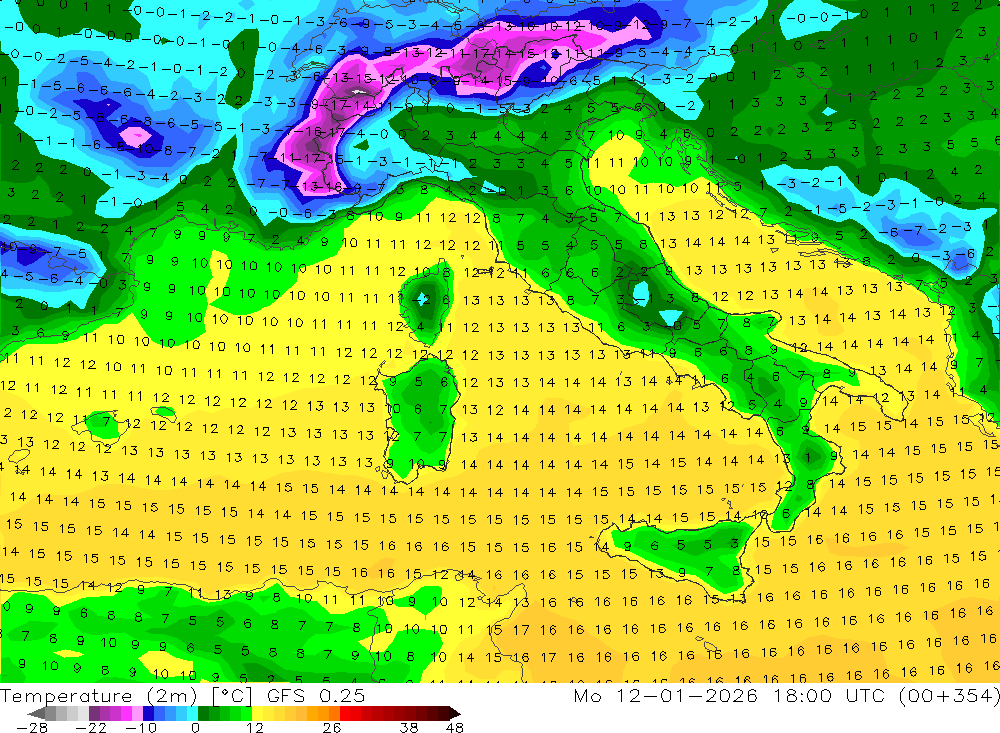Viewport: 1000px width, 733px height.
Task: Pick the bright yellow swatch above 12
Action: pyautogui.click(x=258, y=713)
